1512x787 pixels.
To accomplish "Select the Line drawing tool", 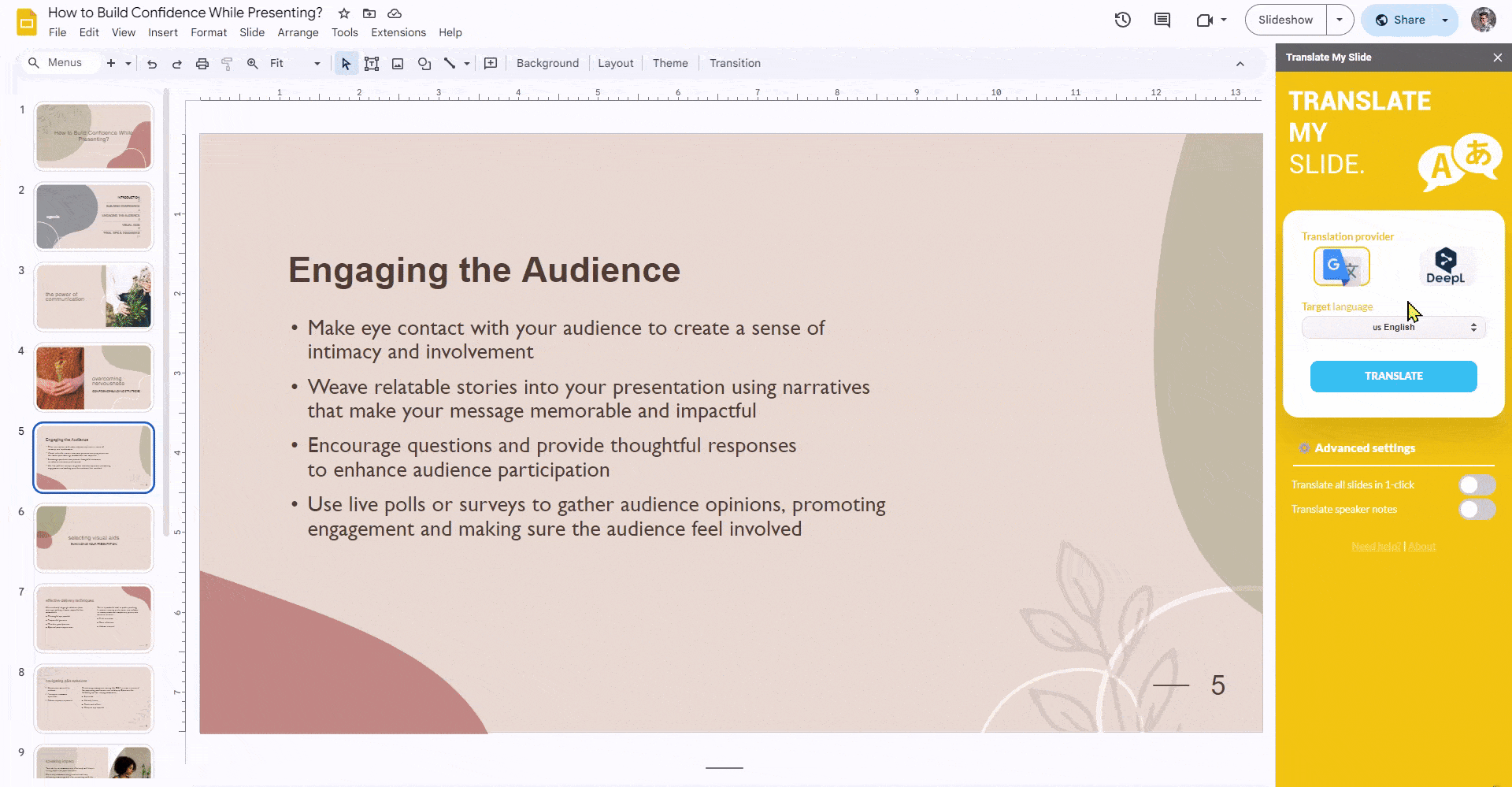I will click(x=450, y=63).
